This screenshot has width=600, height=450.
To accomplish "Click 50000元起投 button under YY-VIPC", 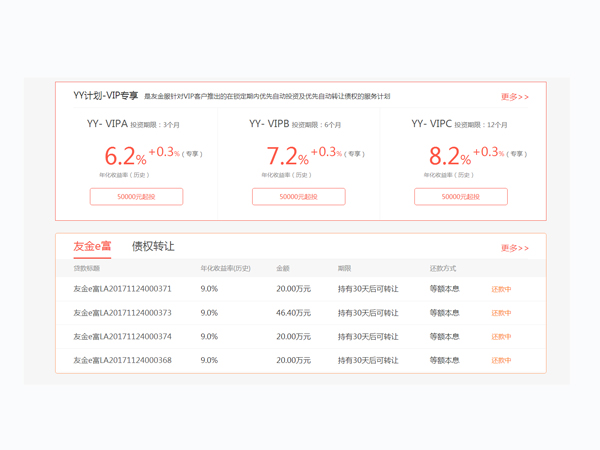I will [461, 197].
